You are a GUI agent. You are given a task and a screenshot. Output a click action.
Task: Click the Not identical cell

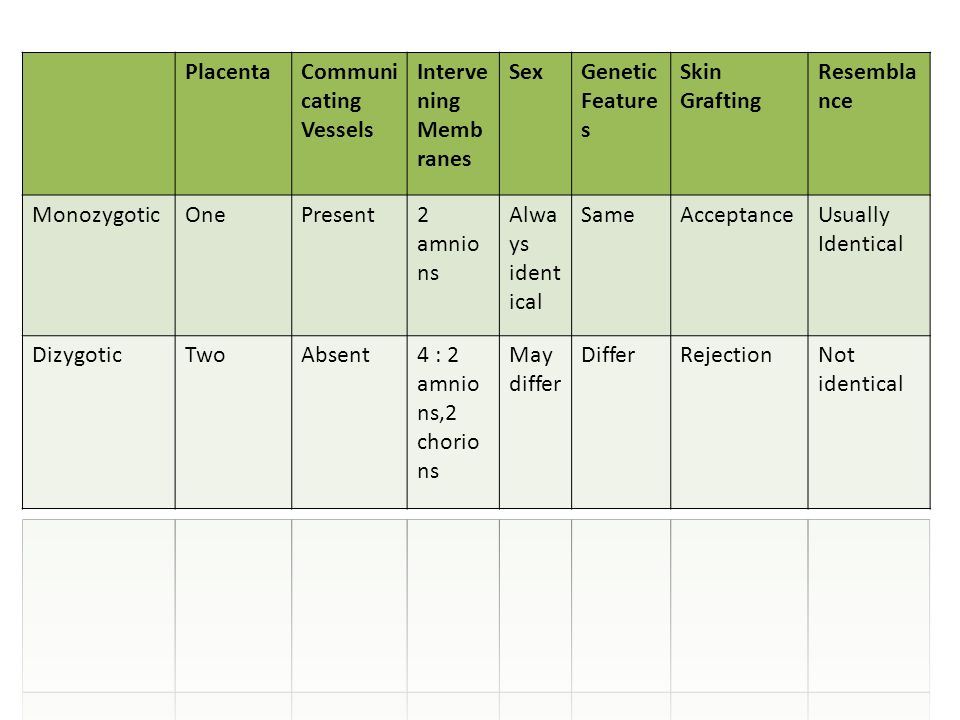click(869, 422)
